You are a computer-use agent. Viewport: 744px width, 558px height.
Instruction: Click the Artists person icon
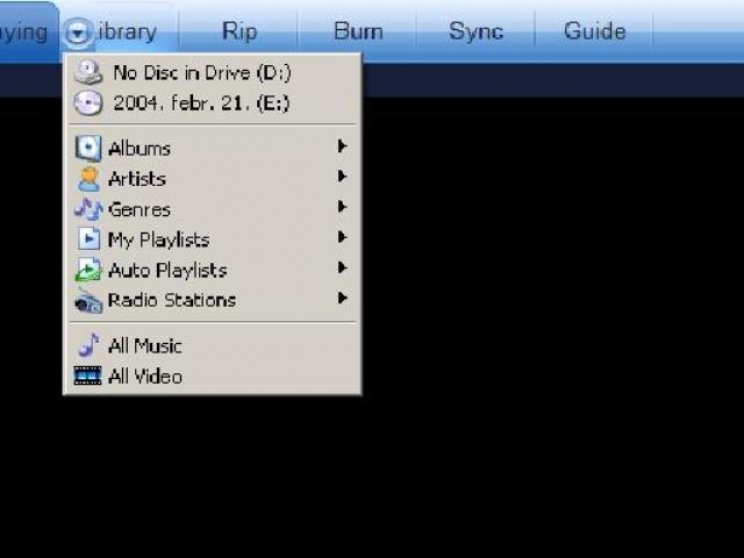[88, 179]
